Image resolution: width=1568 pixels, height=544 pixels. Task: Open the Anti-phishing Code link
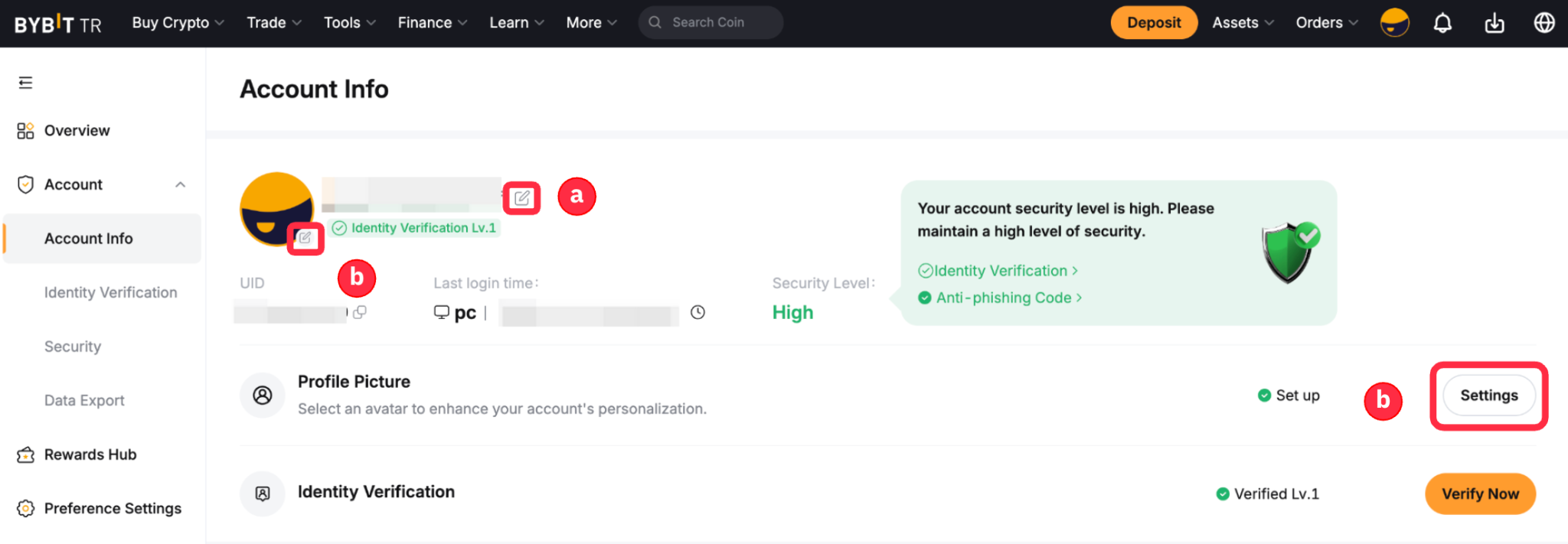click(x=1004, y=298)
